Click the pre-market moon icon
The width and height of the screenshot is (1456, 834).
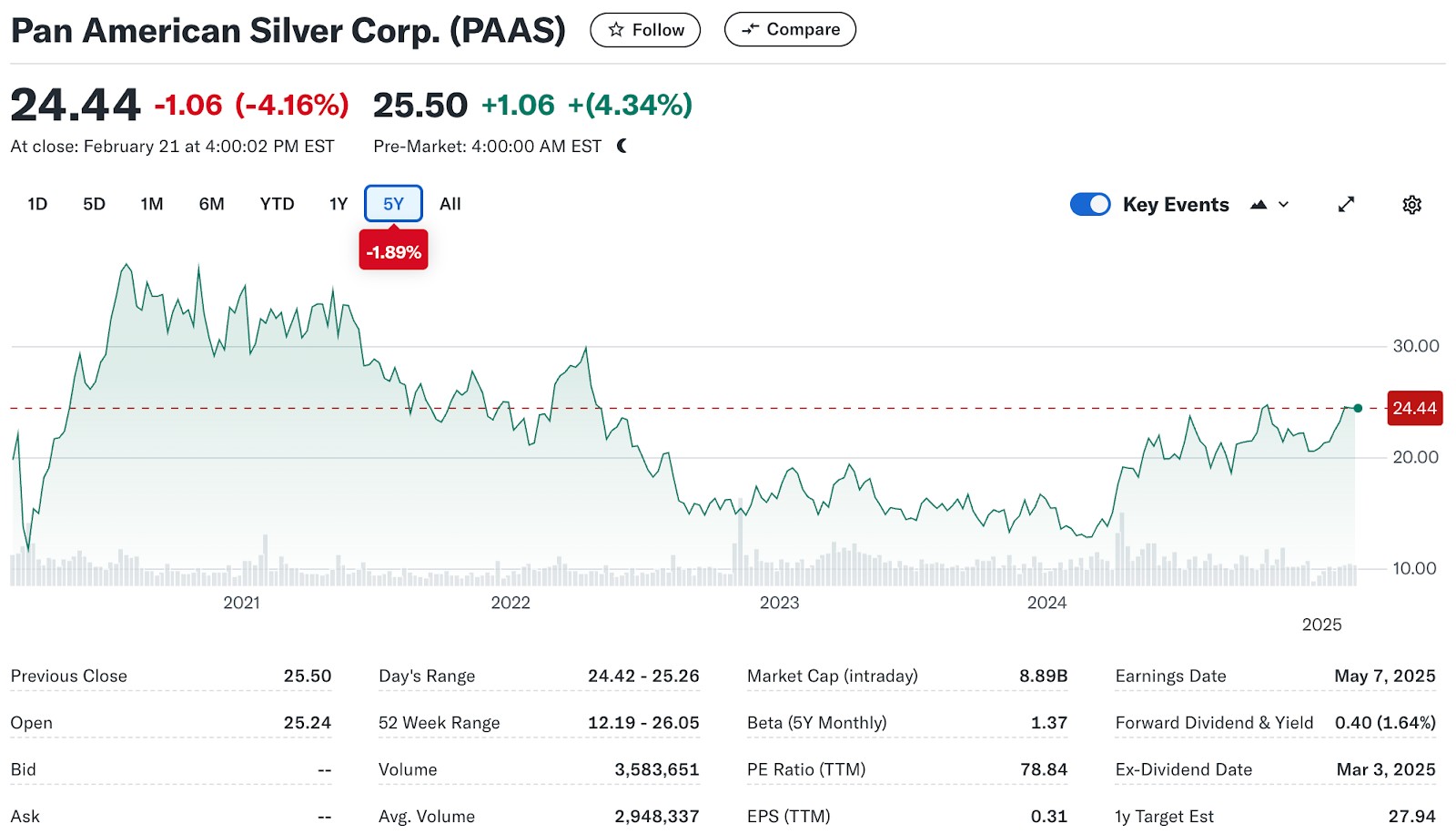[622, 146]
